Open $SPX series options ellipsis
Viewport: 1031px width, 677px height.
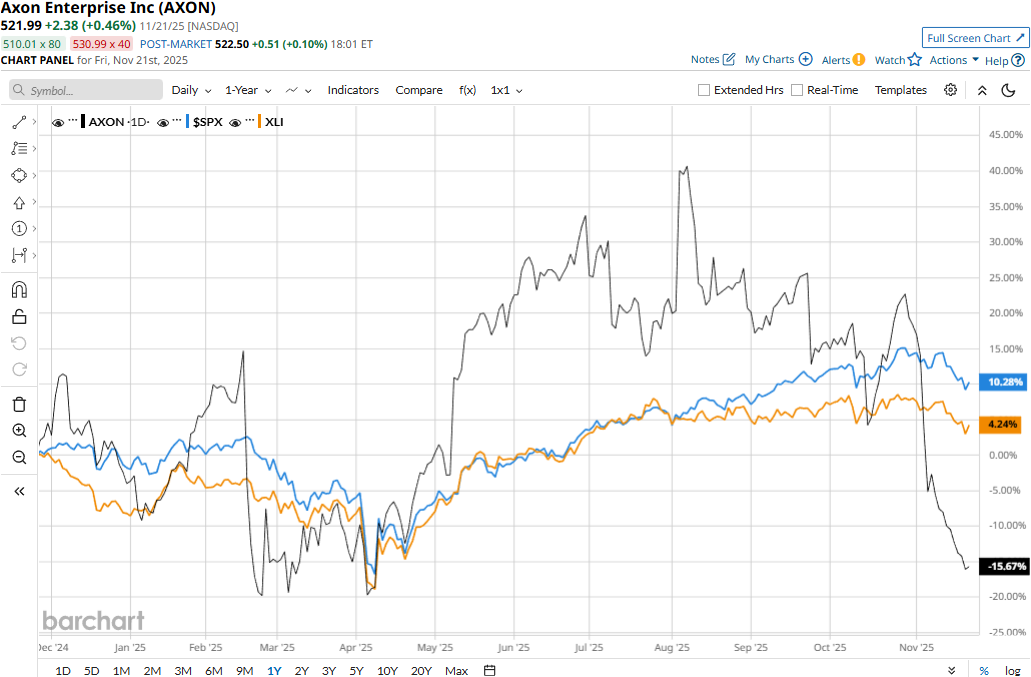click(178, 121)
